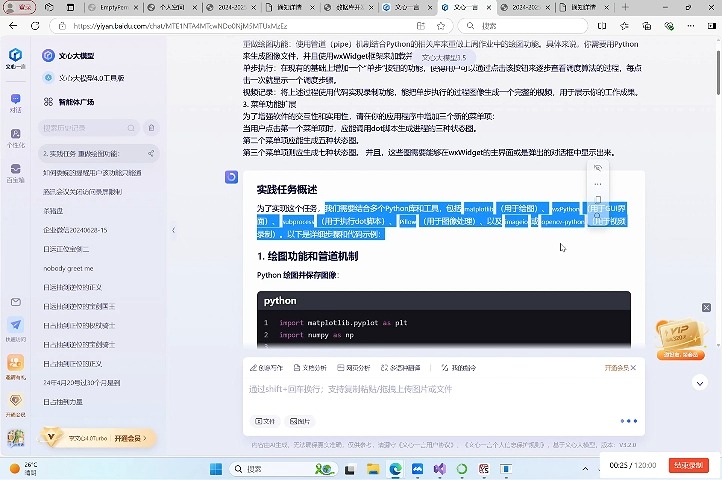Select 文心大模型4.0工具版 entry
The height and width of the screenshot is (480, 722).
pos(91,78)
